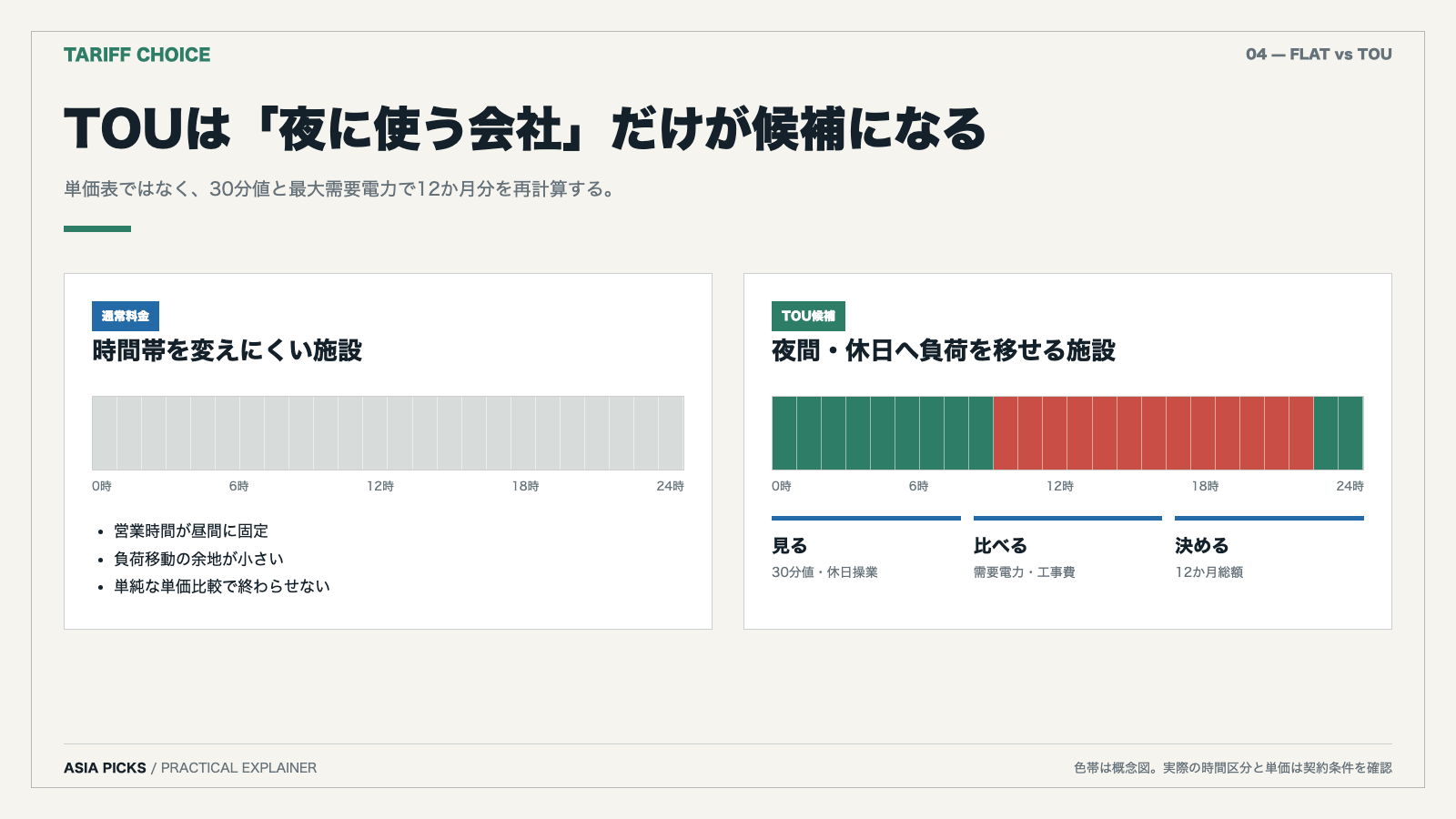Click bullet '営業時間が昼間に固定'
This screenshot has height=819, width=1456.
[191, 531]
